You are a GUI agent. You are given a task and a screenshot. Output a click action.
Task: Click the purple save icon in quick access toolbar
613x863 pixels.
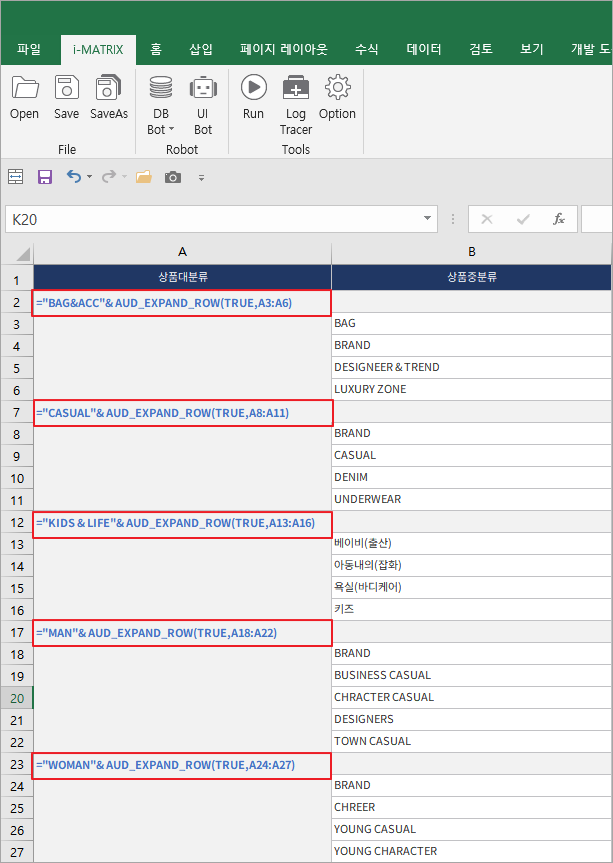44,177
